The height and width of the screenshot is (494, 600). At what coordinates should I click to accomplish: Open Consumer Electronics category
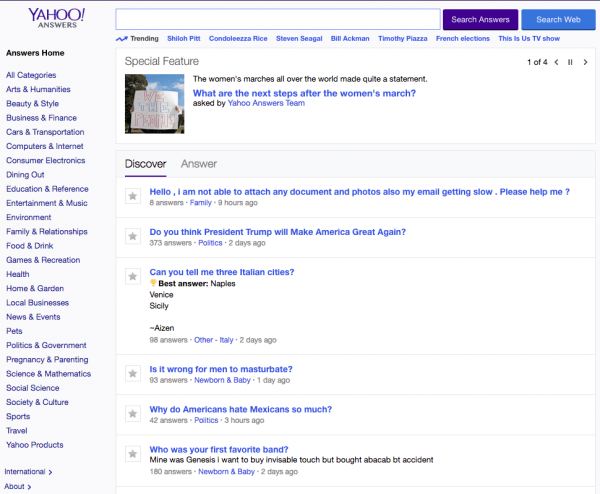pos(46,160)
